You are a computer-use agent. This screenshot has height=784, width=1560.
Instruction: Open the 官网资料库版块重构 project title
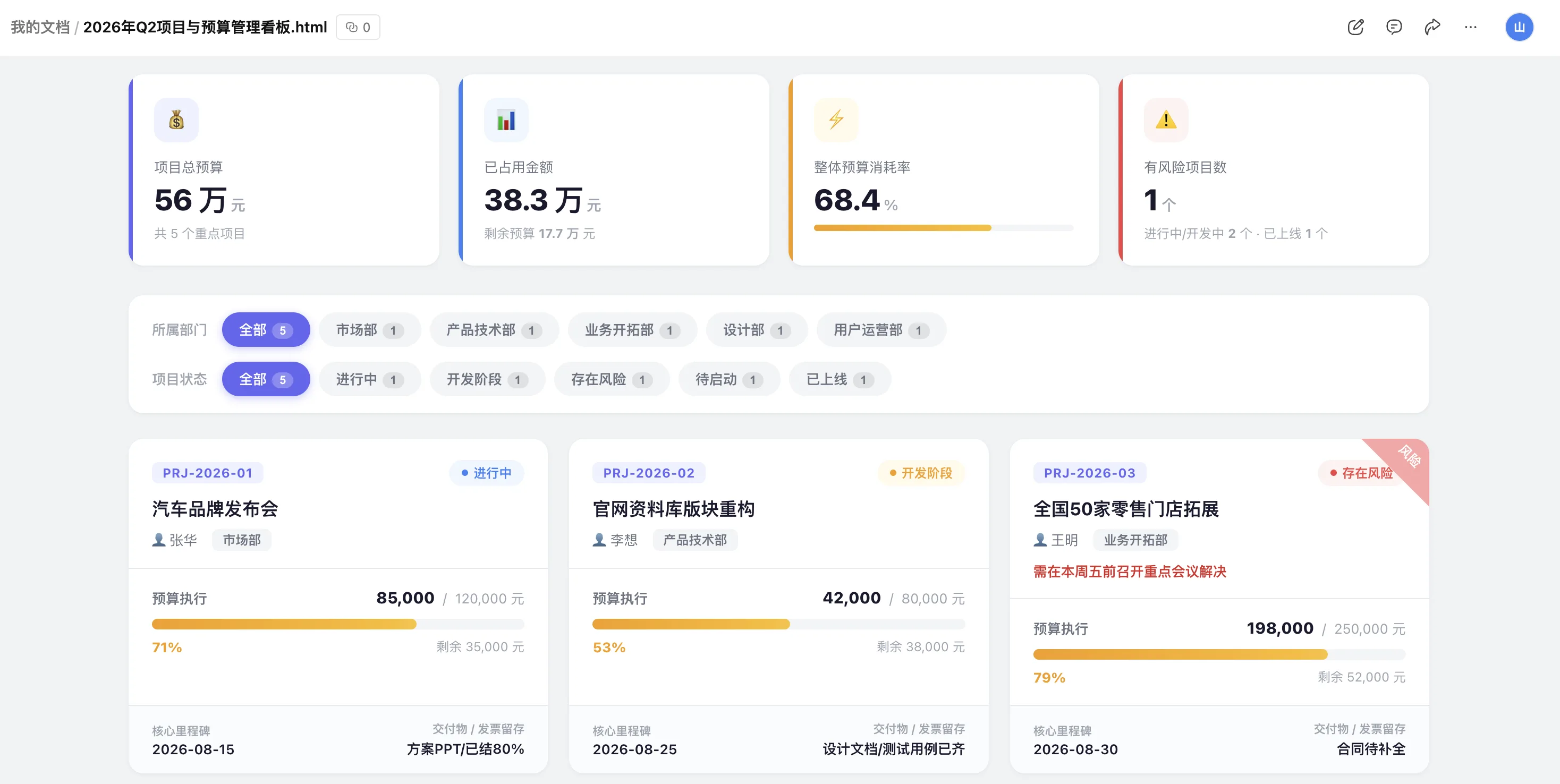coord(673,509)
